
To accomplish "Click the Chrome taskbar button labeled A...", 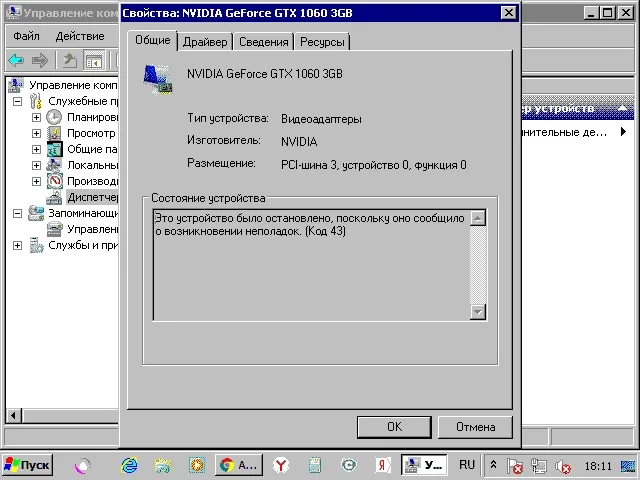I will [x=239, y=465].
